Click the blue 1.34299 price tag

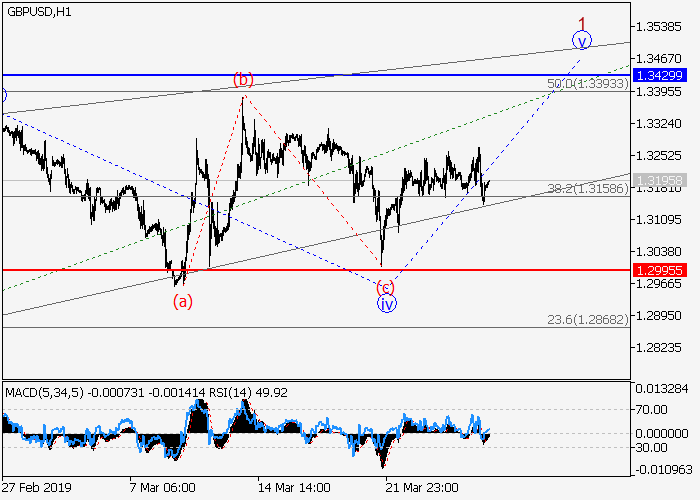click(x=663, y=75)
